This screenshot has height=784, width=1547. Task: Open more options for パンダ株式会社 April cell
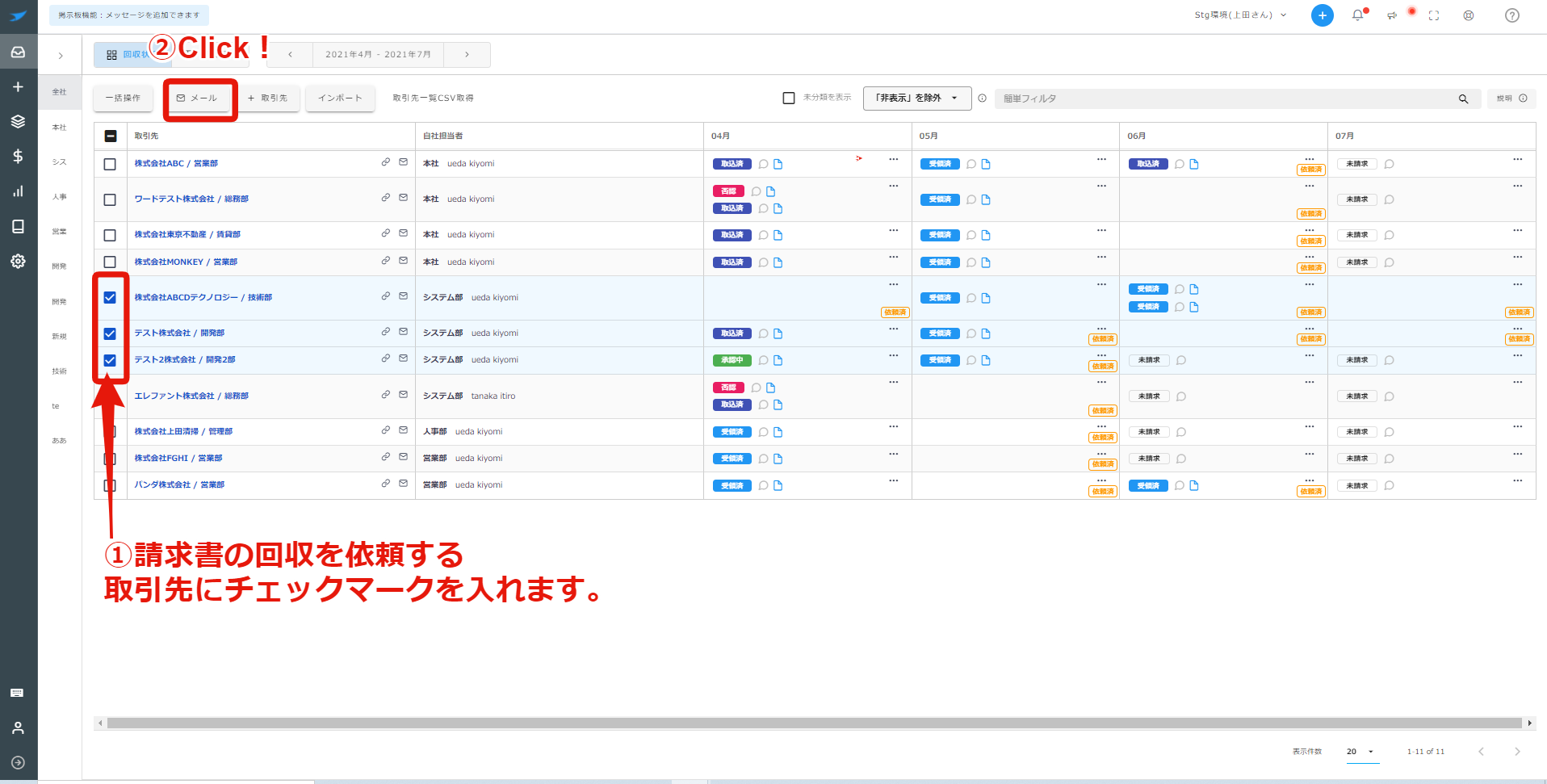click(x=894, y=480)
